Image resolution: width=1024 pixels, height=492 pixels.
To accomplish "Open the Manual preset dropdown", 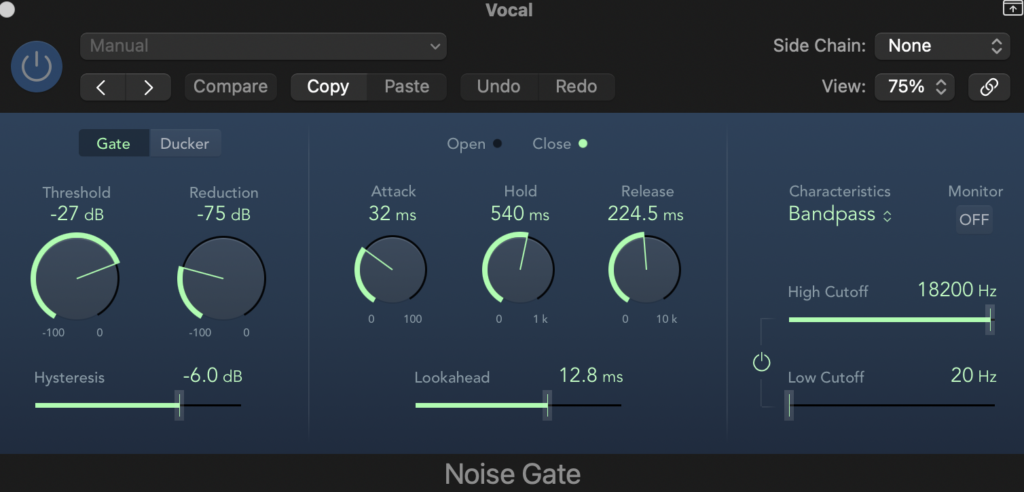I will click(264, 46).
